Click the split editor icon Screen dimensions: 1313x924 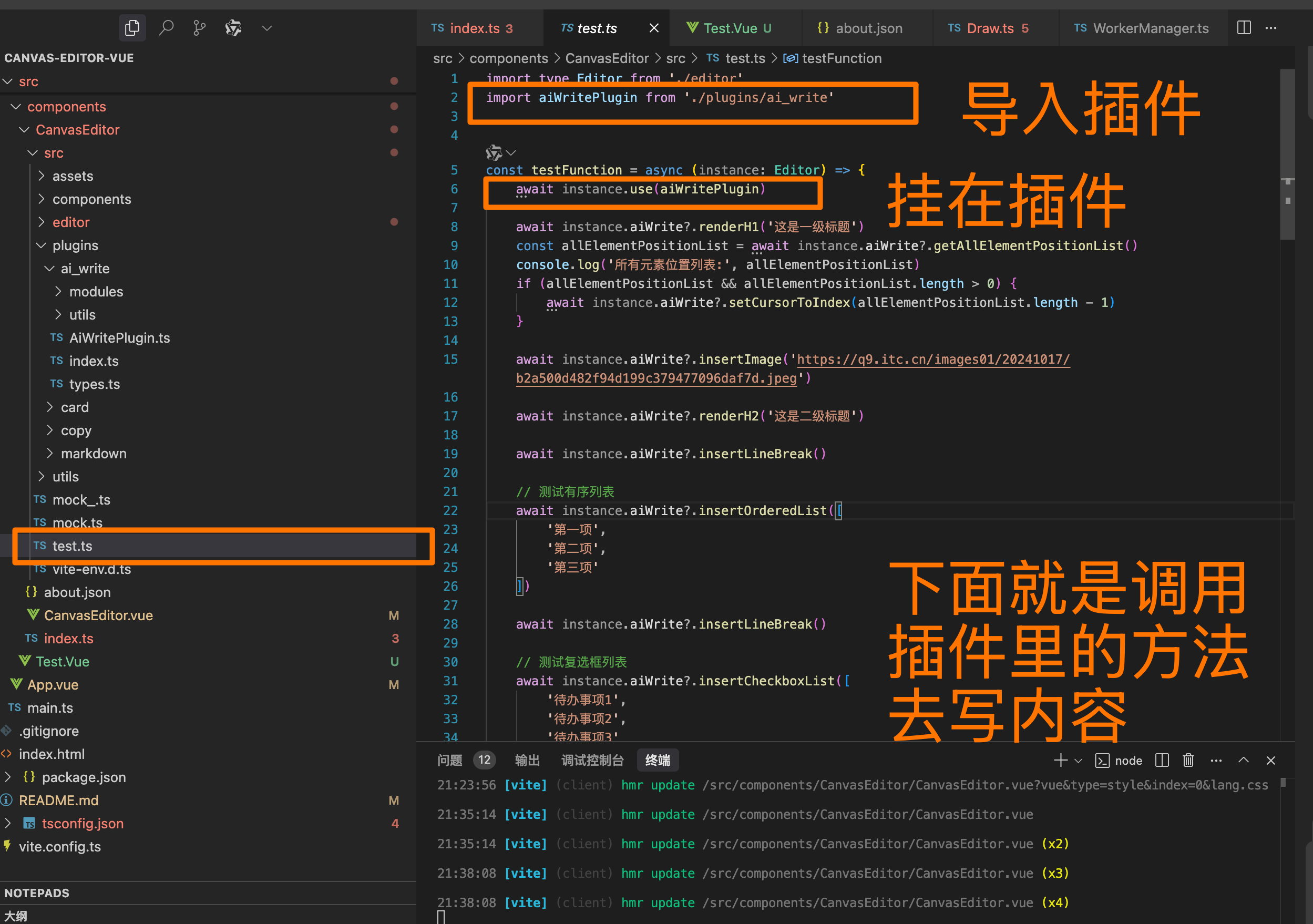[1244, 27]
